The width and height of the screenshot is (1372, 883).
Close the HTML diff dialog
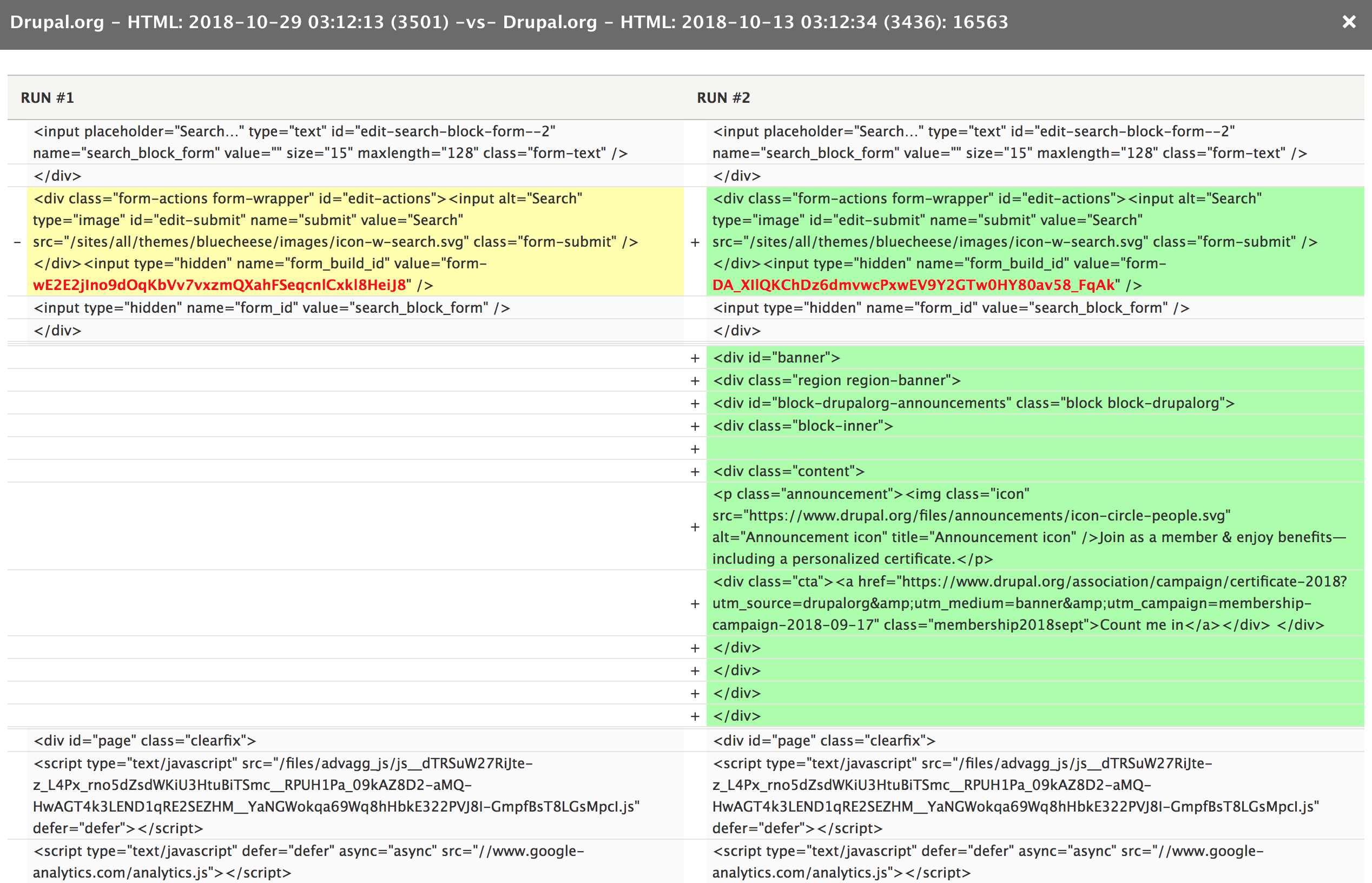click(1349, 22)
